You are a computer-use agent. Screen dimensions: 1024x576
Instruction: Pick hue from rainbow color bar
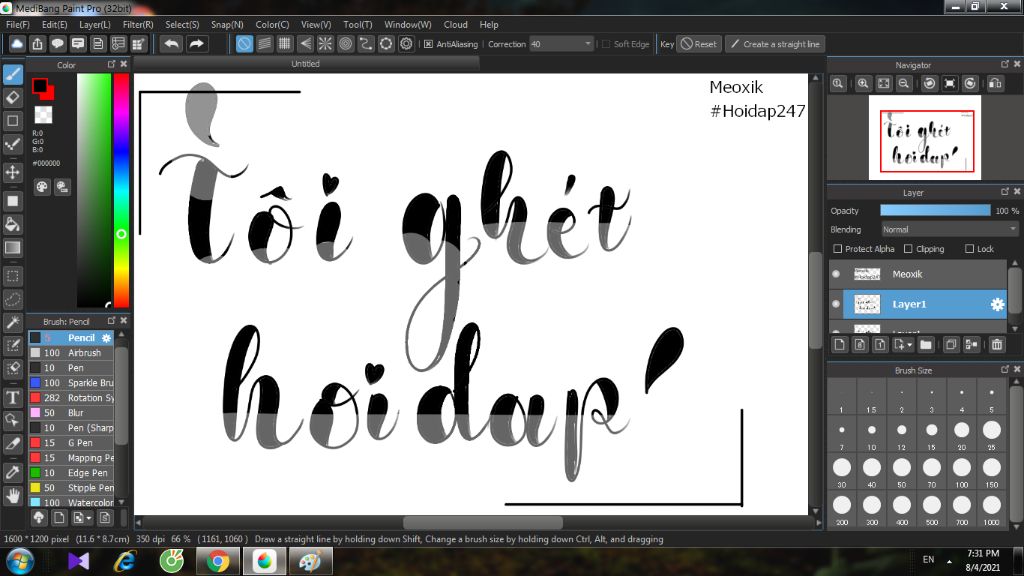[x=121, y=190]
